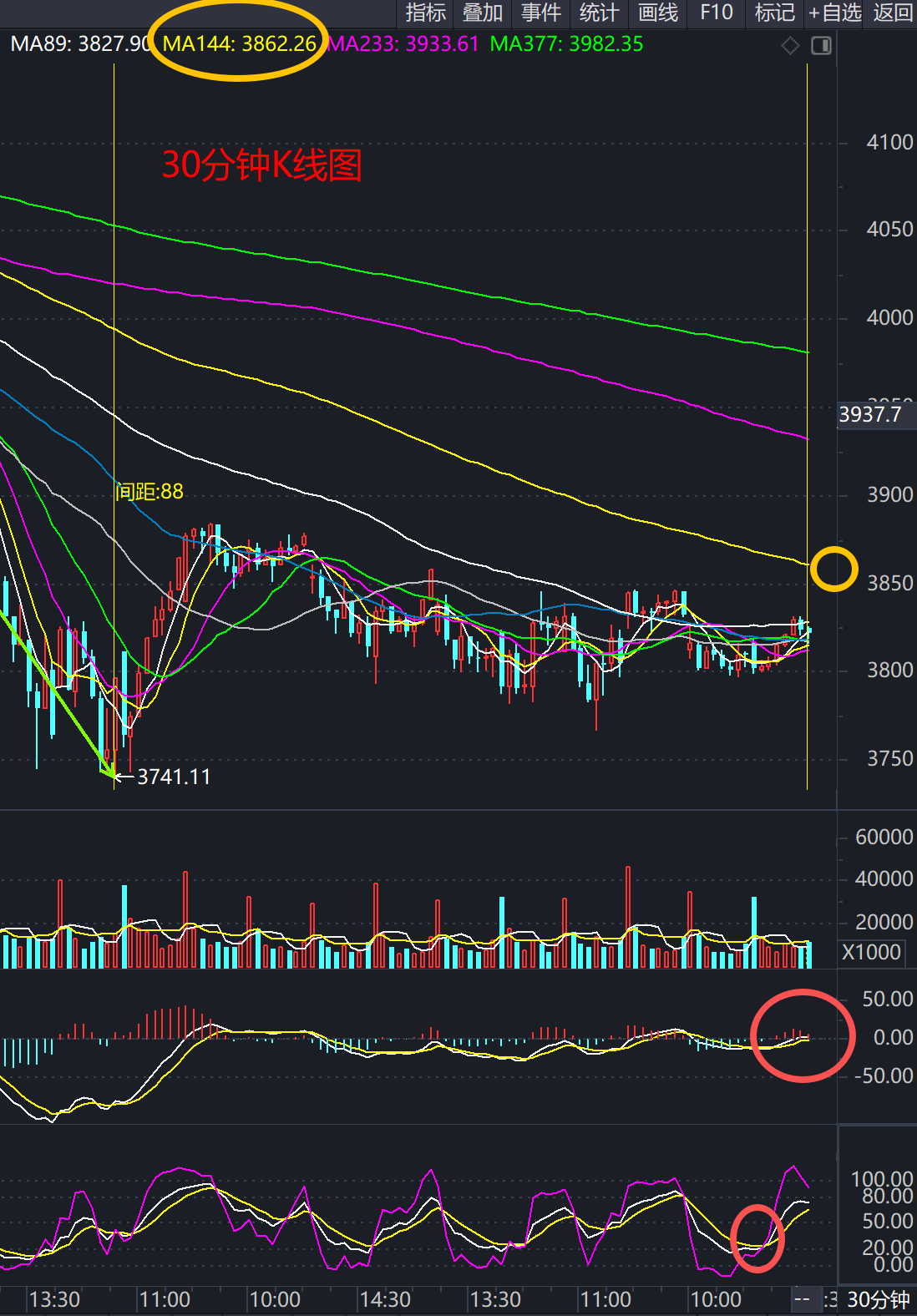Click the 标记 mark button
The image size is (917, 1316).
click(x=774, y=13)
